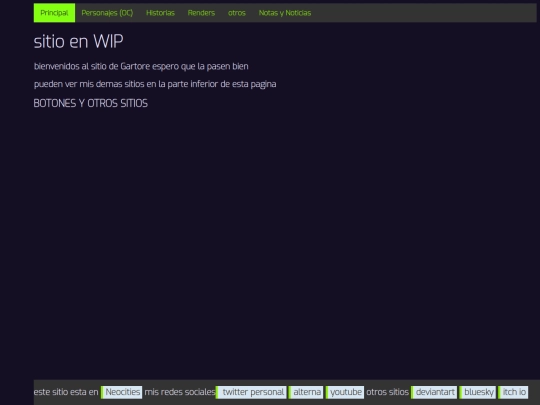Click the otros nav item
The image size is (540, 405).
pos(237,13)
